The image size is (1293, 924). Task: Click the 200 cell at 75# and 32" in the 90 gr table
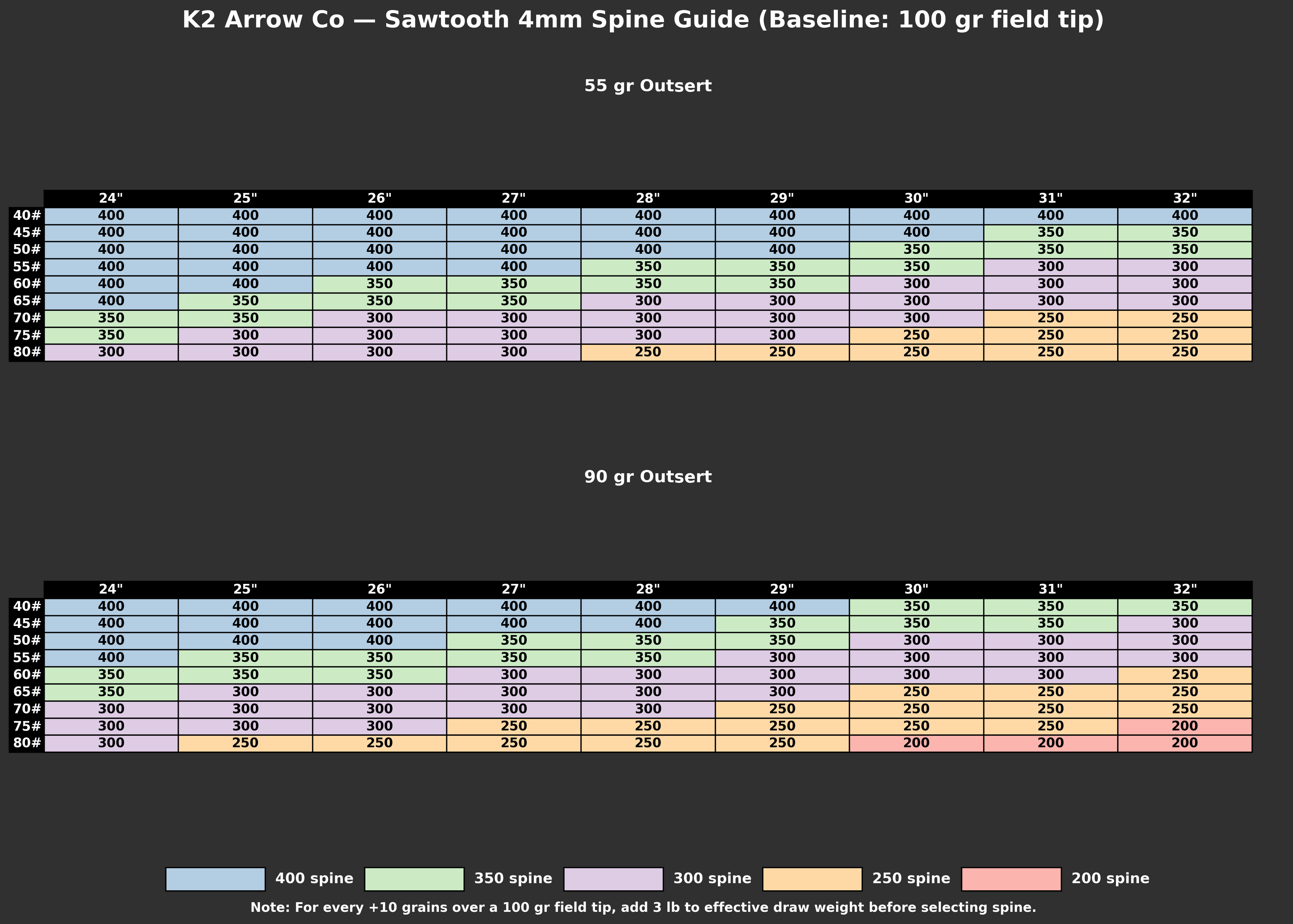[x=1184, y=726]
